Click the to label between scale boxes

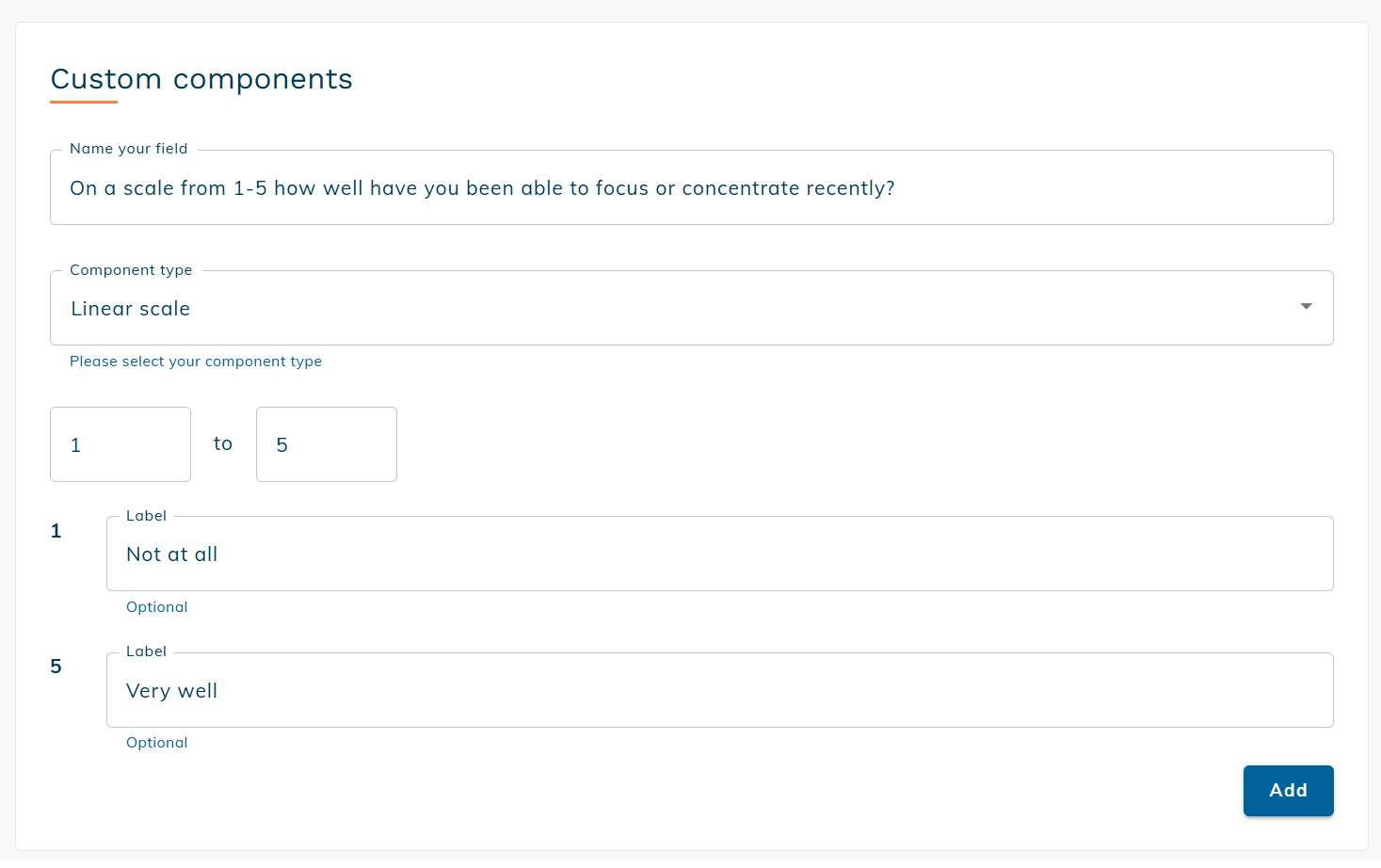(223, 443)
